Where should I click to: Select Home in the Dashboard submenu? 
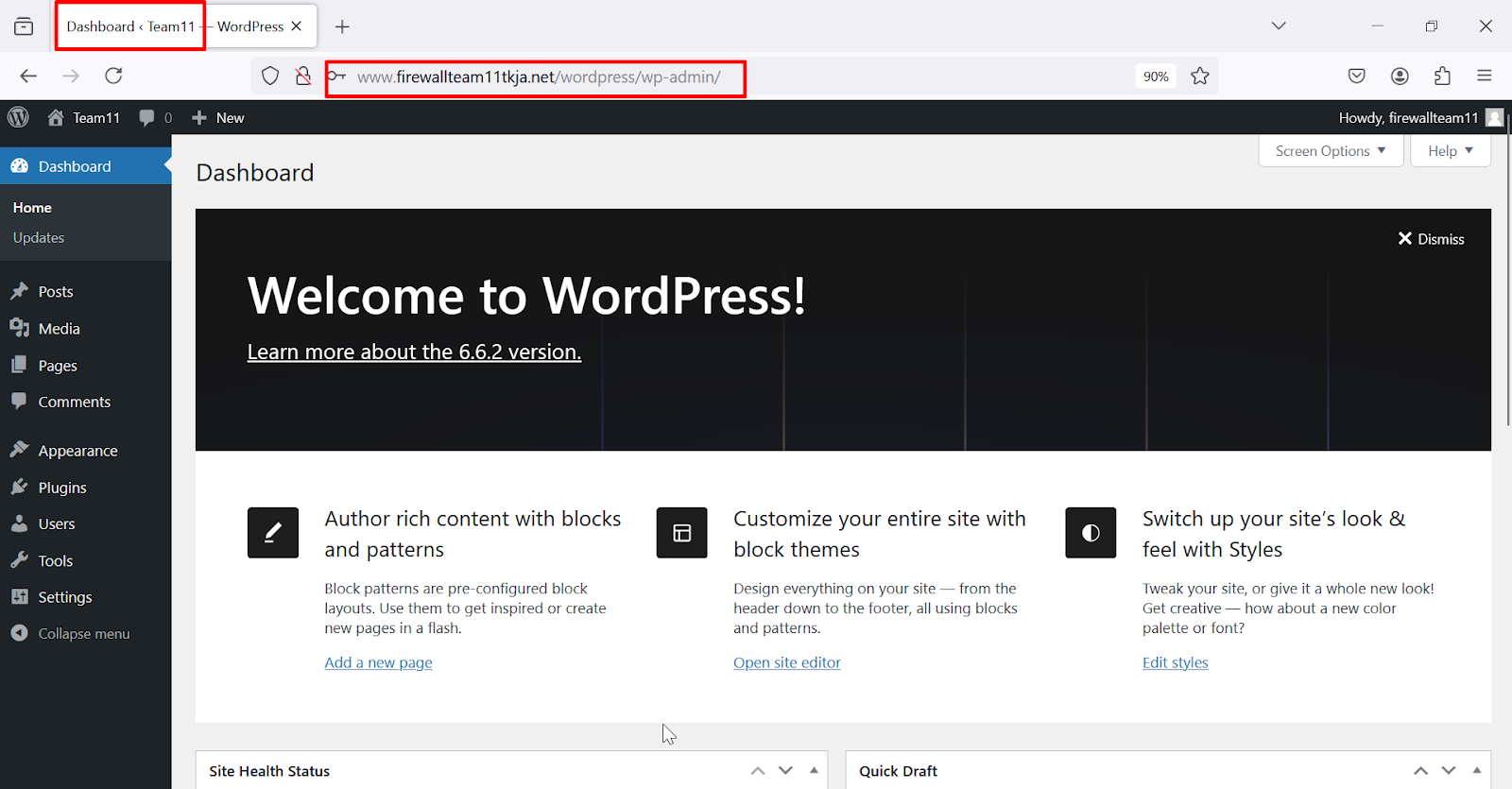coord(32,208)
